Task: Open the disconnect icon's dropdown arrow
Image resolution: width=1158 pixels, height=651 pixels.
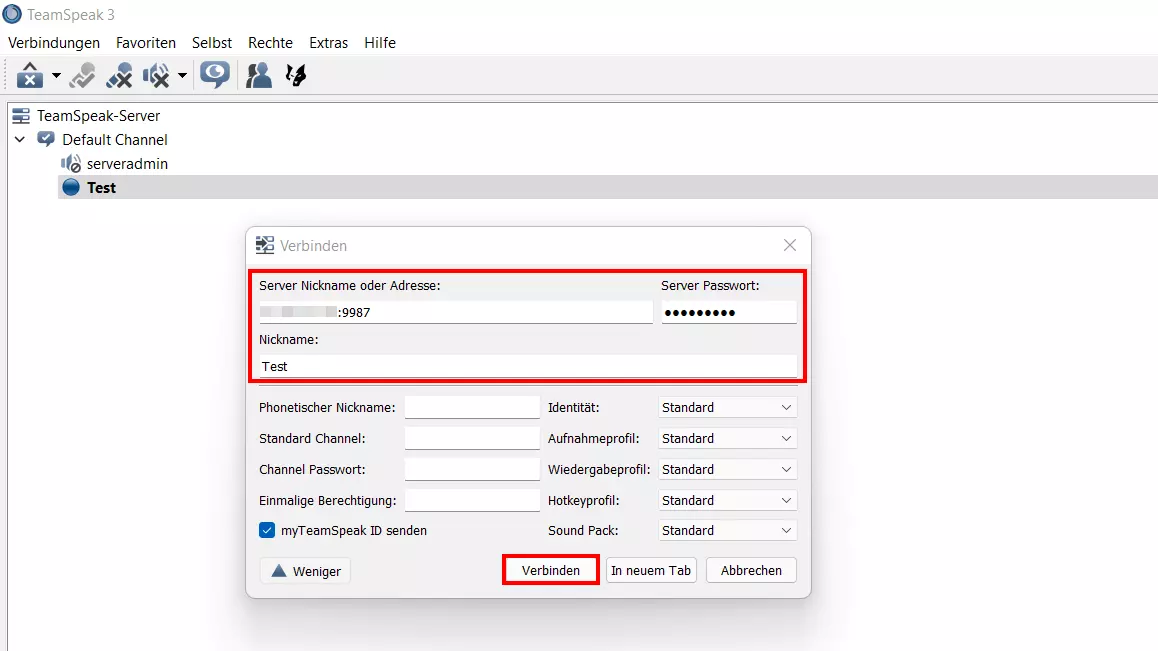Action: (x=56, y=75)
